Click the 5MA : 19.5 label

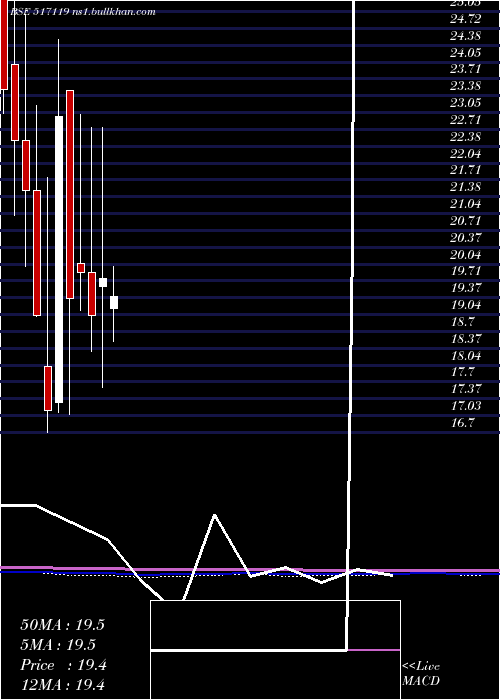tap(58, 645)
